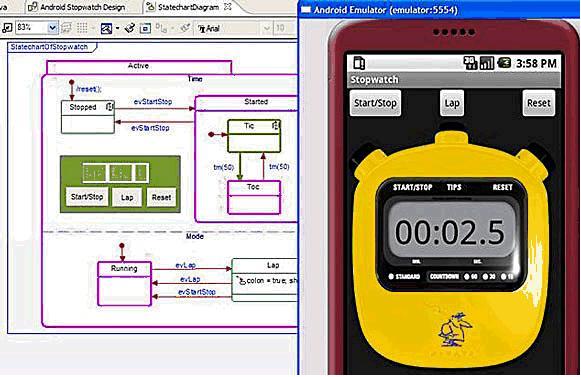Click the signal strength status icon
Screen dimensions: 581x377
tap(487, 63)
